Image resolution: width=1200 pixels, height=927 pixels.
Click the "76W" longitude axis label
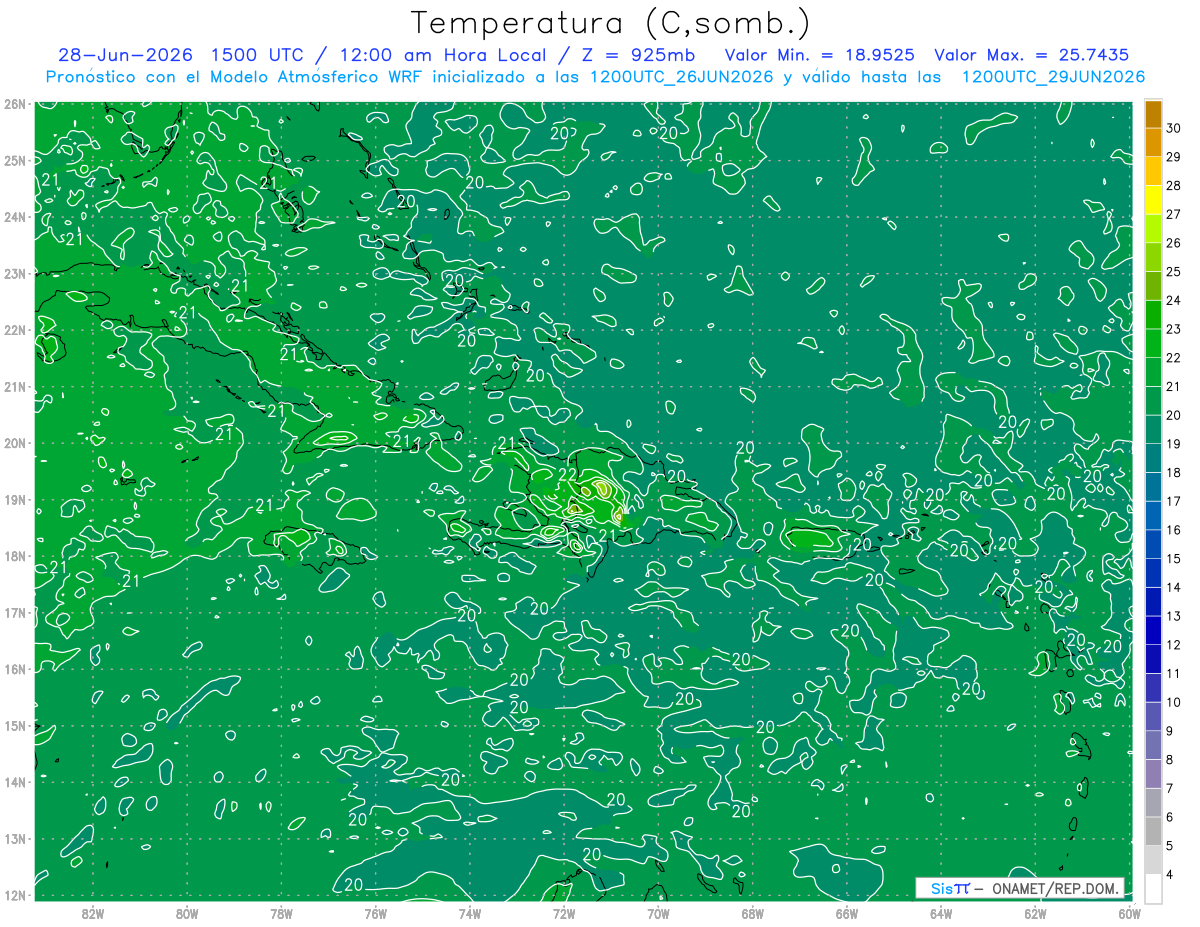(375, 912)
